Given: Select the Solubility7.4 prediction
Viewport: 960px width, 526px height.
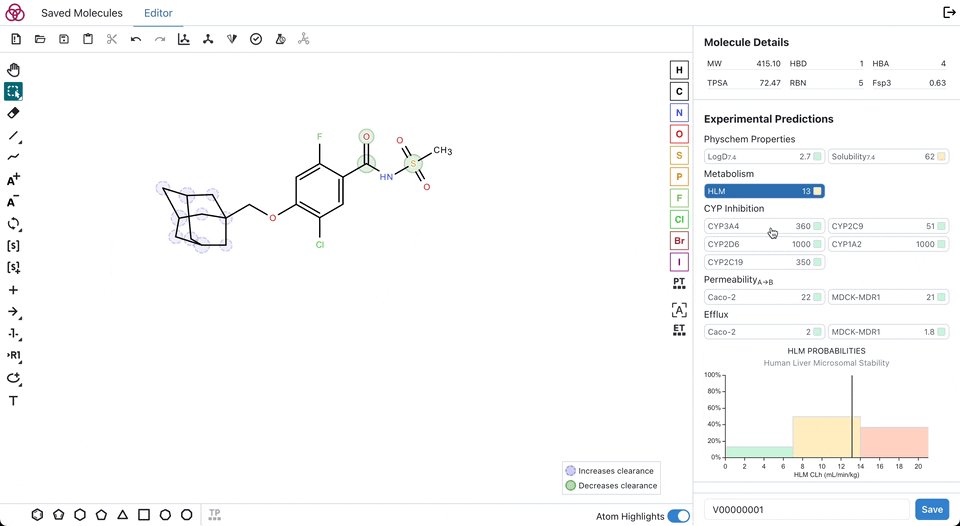Looking at the screenshot, I should [888, 157].
